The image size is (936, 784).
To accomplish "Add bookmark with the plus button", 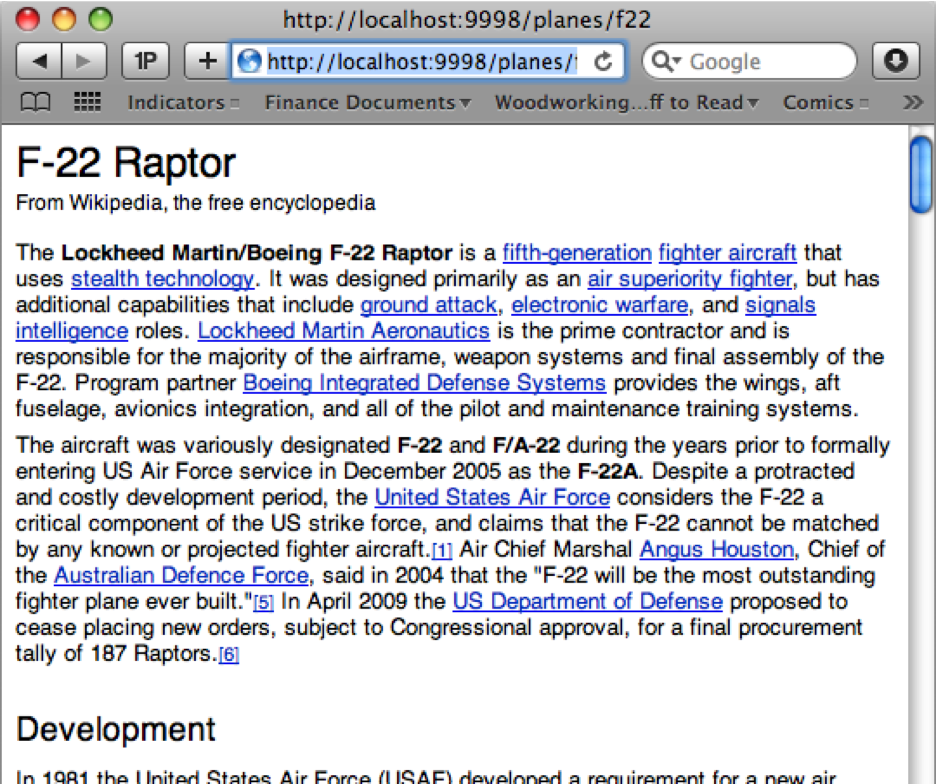I will tap(207, 61).
